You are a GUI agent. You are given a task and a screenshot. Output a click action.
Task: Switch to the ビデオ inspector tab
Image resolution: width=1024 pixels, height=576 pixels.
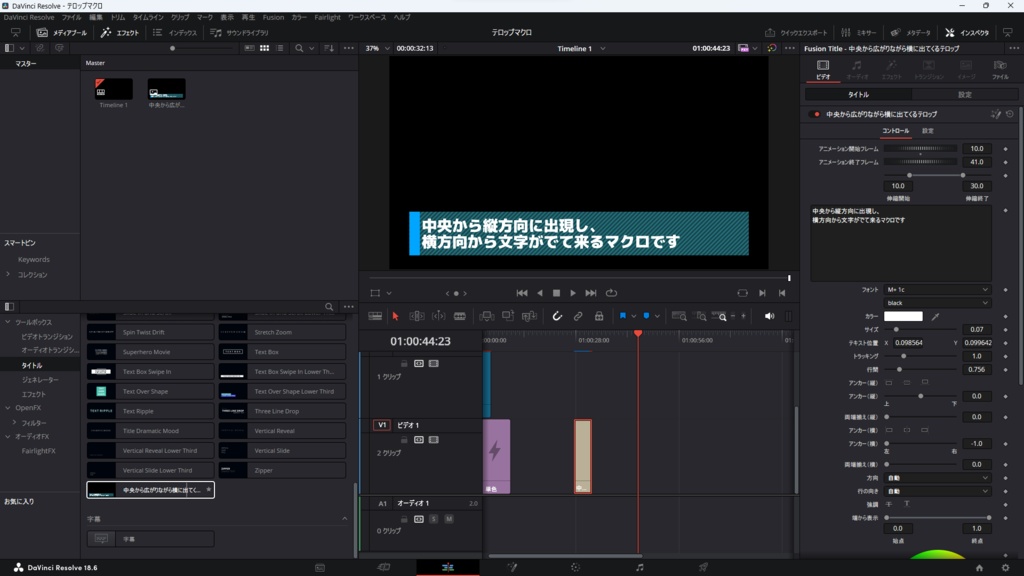pyautogui.click(x=823, y=69)
